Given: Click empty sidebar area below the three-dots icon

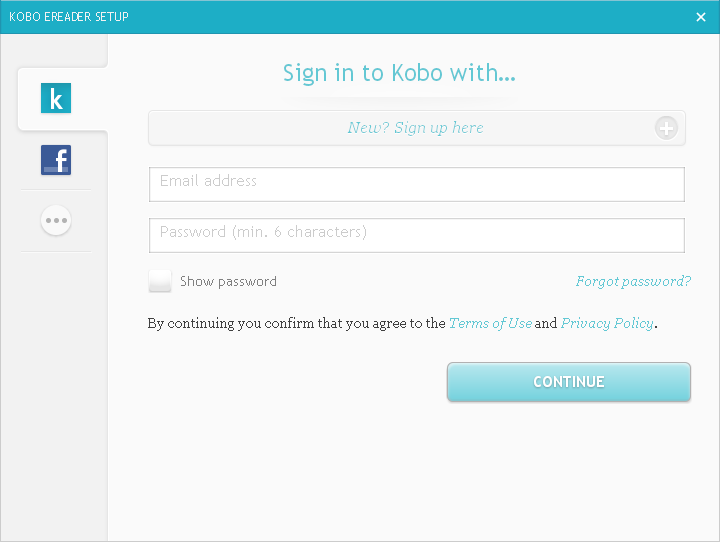Looking at the screenshot, I should (56, 400).
